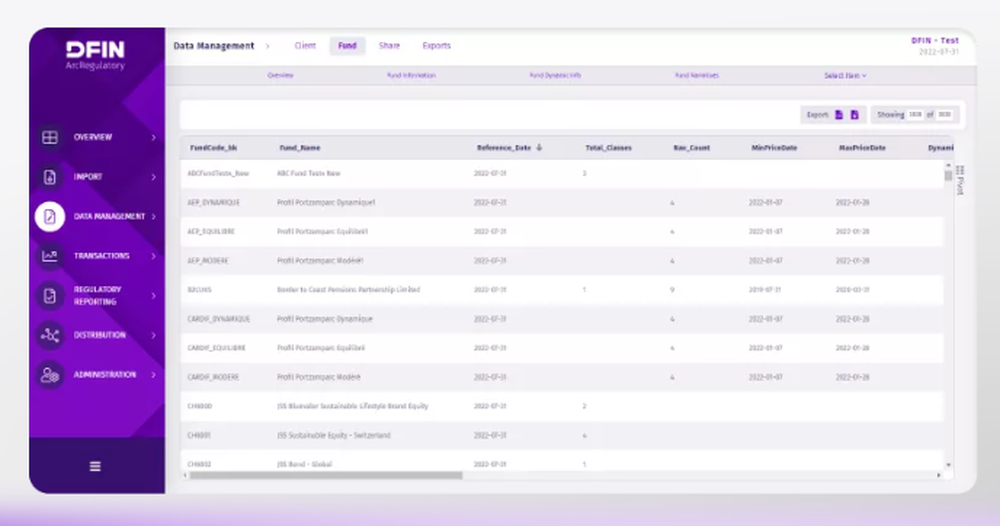Select the AEP_DYNAMIQUE fund code cell
This screenshot has width=1000, height=526.
point(214,203)
